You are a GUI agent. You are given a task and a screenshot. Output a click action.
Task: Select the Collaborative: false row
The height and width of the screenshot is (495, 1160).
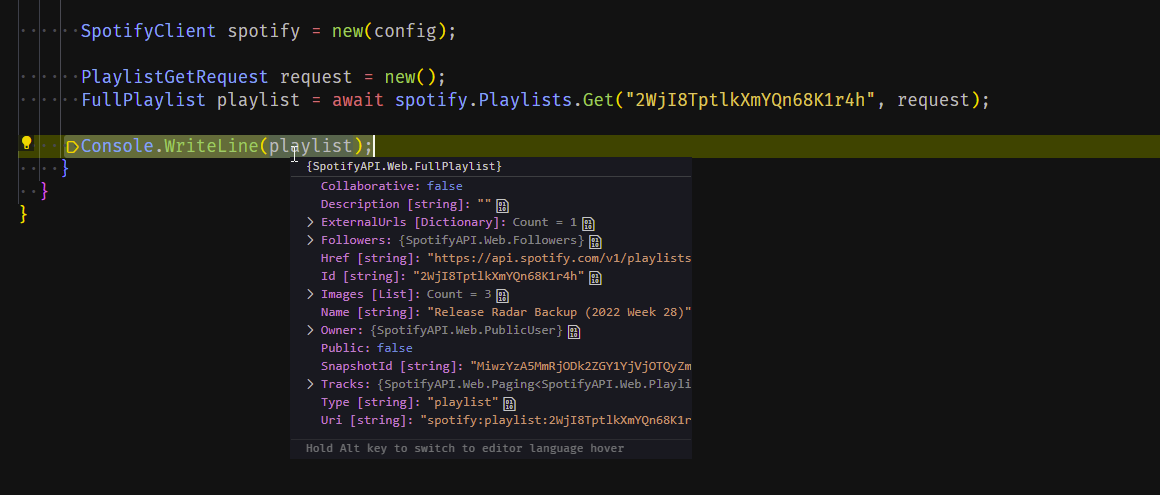click(x=491, y=186)
